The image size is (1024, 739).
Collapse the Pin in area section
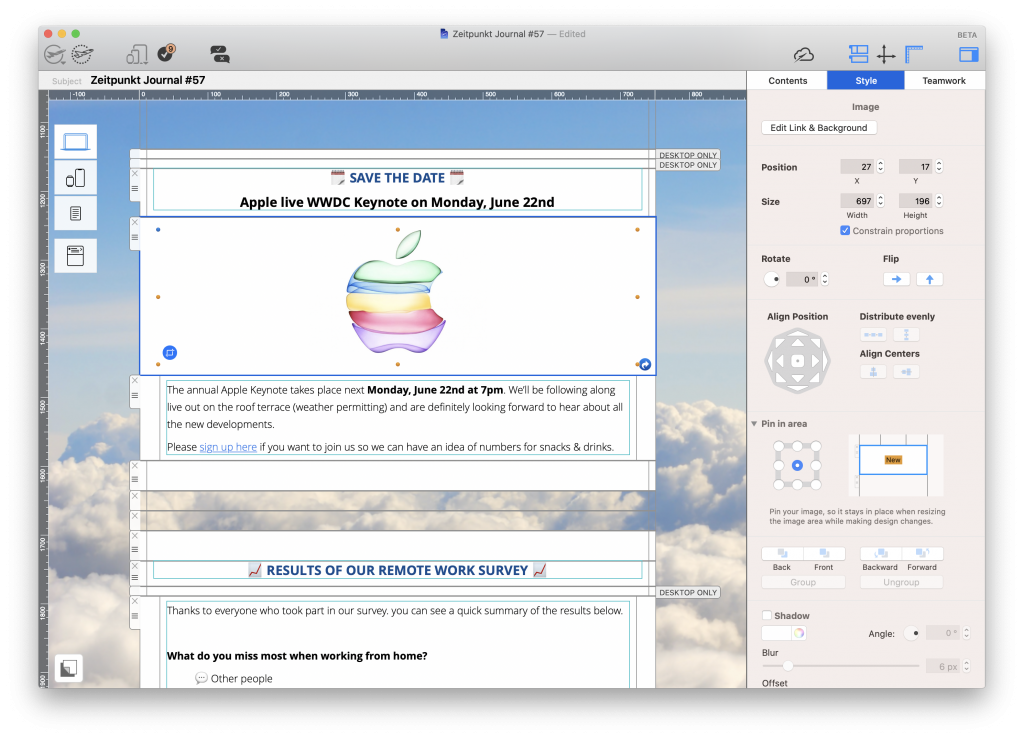click(x=754, y=424)
